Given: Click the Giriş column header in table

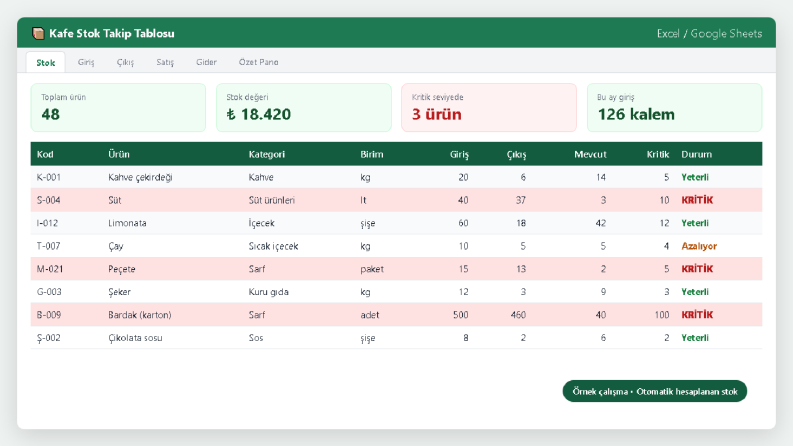Looking at the screenshot, I should pos(459,154).
